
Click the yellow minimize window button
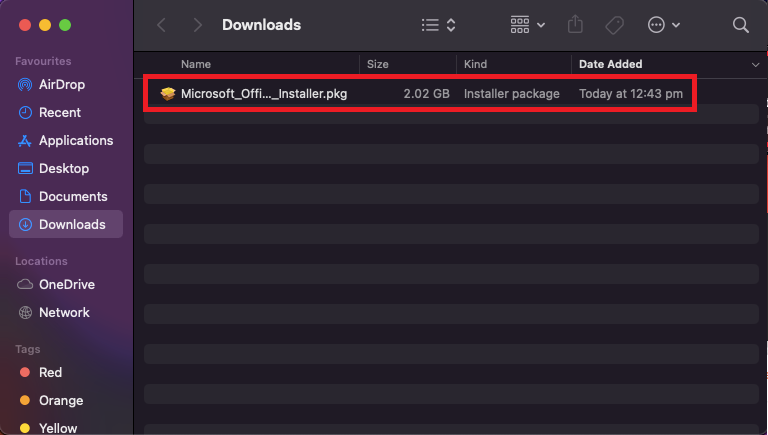tap(45, 25)
